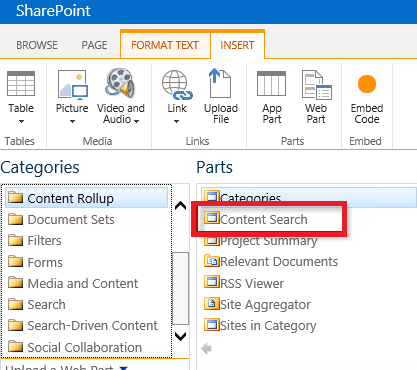The height and width of the screenshot is (370, 417).
Task: Choose the Upload File icon
Action: point(220,83)
